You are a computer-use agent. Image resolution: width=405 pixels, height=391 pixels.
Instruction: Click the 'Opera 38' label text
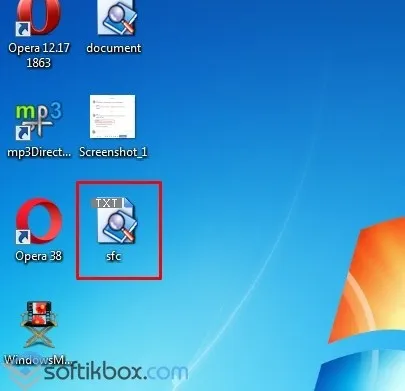(x=39, y=256)
